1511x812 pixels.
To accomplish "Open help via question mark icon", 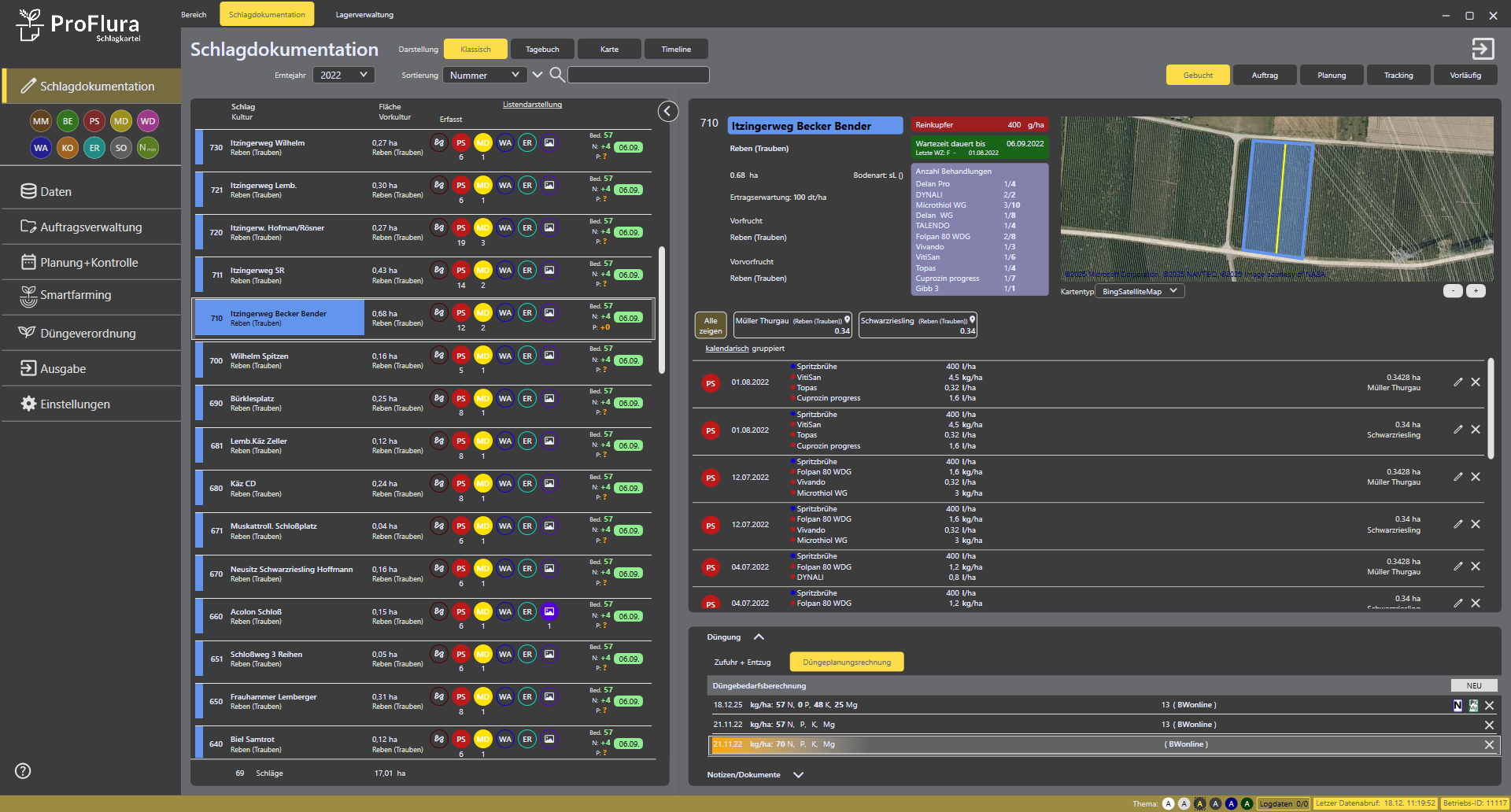I will [23, 771].
